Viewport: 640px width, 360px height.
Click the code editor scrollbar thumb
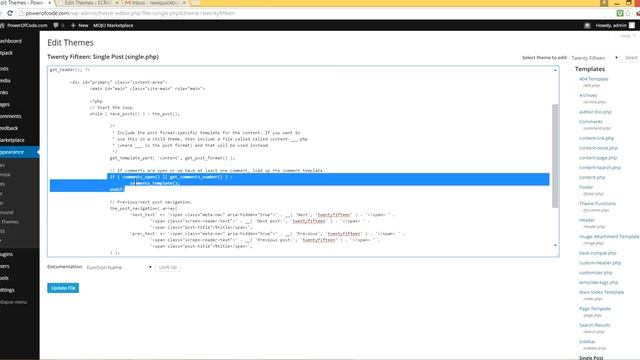click(x=555, y=156)
